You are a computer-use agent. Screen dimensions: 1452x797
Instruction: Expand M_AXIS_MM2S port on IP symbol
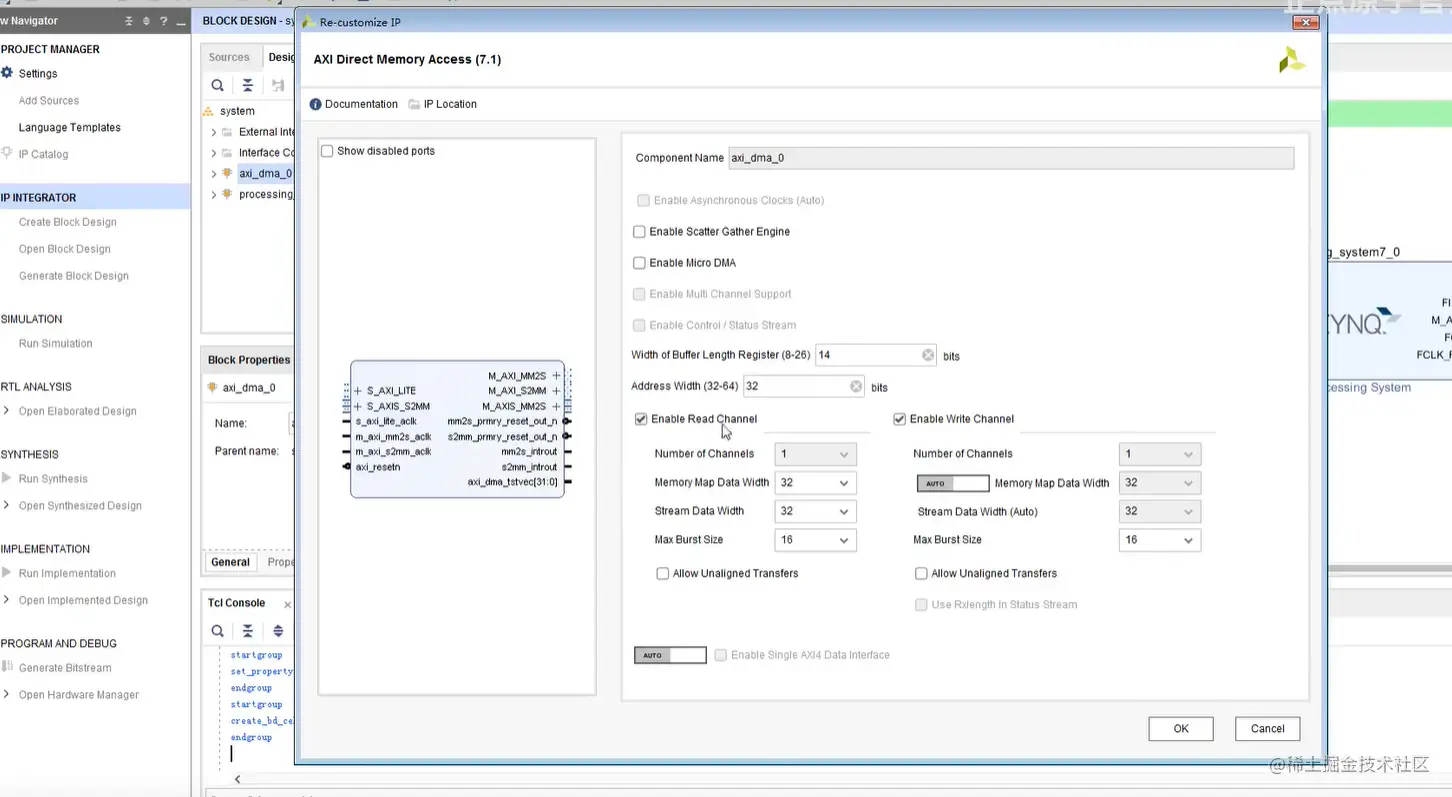(556, 406)
